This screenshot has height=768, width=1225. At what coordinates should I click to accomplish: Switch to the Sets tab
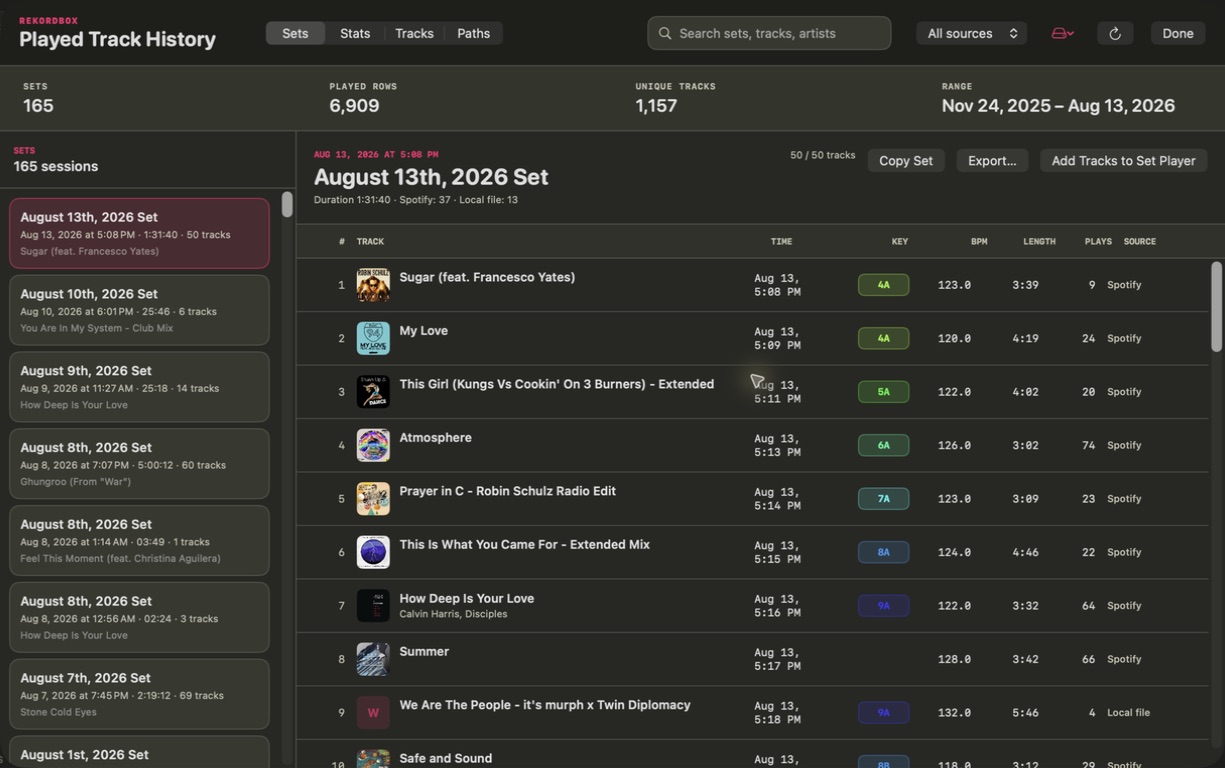coord(295,33)
